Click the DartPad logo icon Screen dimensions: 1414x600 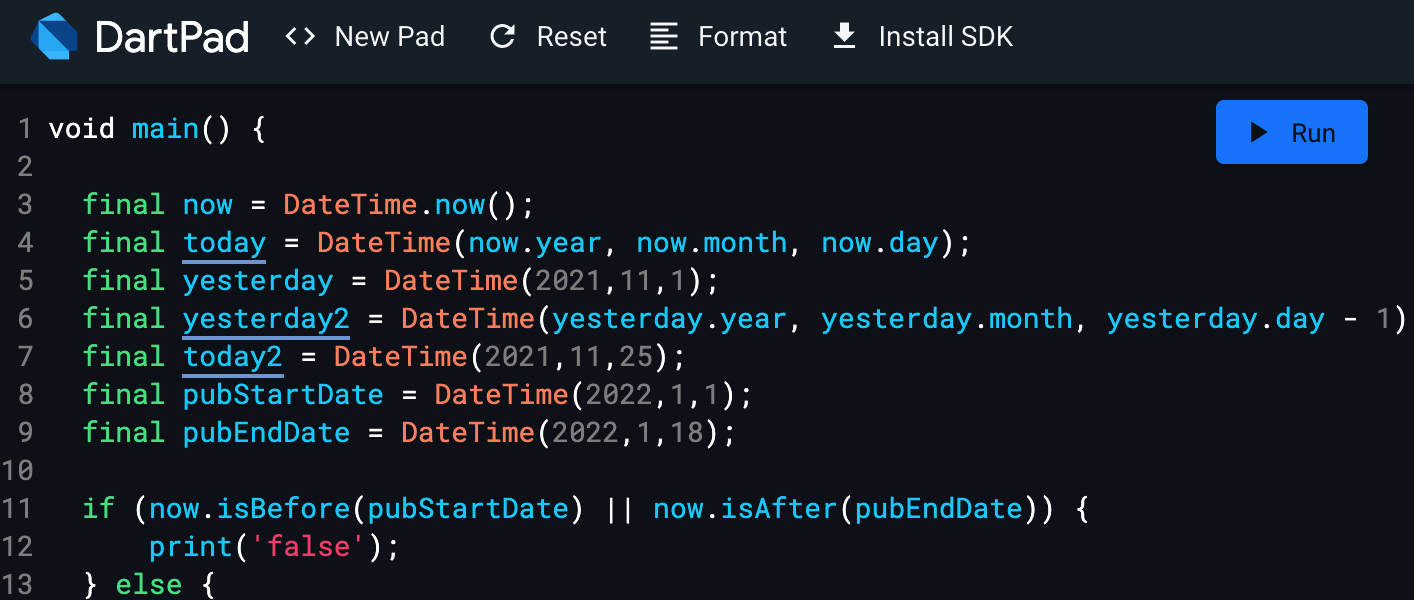click(54, 38)
